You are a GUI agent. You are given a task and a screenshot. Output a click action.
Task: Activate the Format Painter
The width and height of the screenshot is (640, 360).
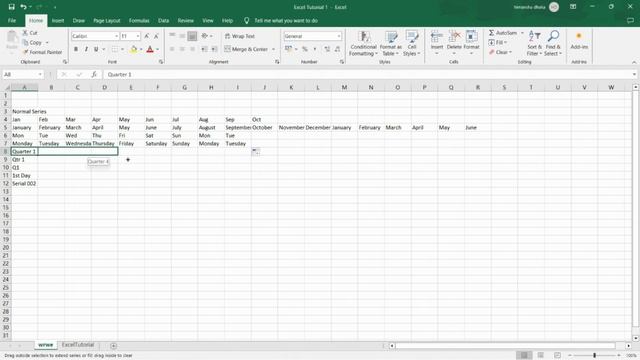click(x=42, y=52)
